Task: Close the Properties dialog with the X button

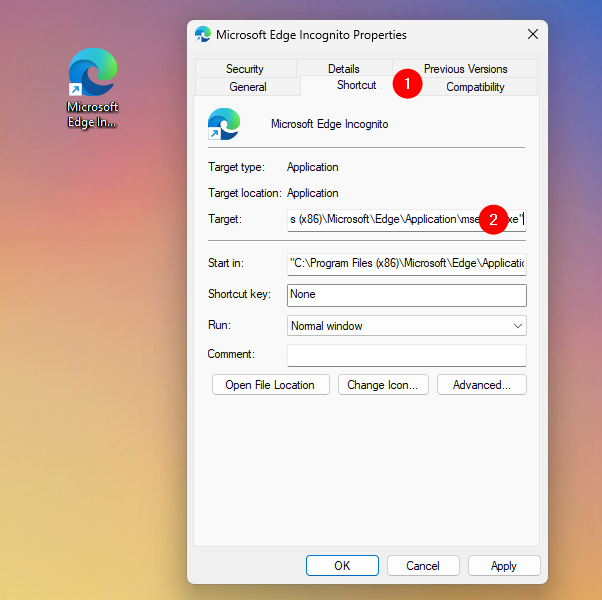Action: point(533,34)
